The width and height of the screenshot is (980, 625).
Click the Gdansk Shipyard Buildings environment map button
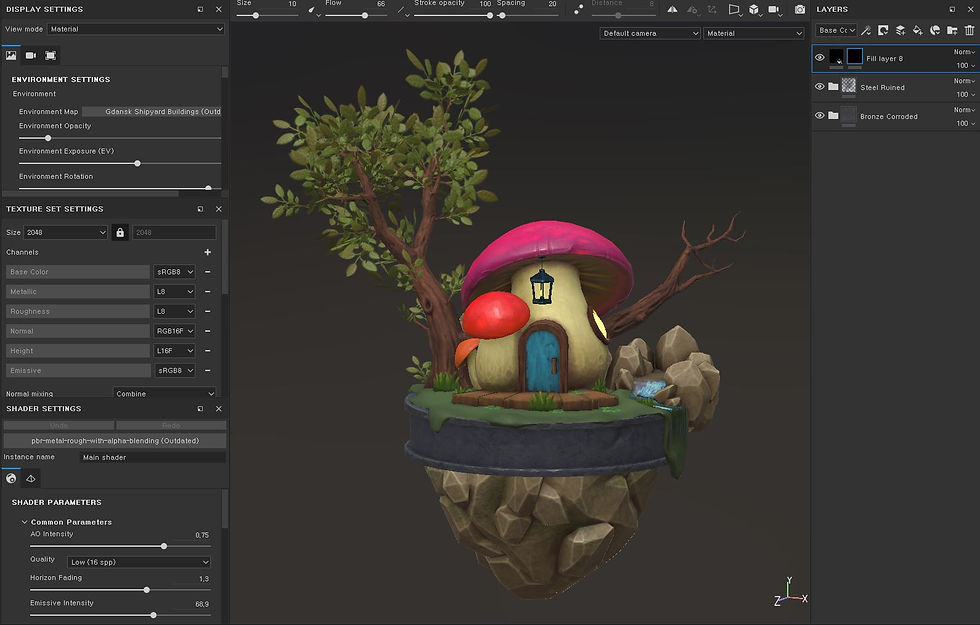point(152,111)
